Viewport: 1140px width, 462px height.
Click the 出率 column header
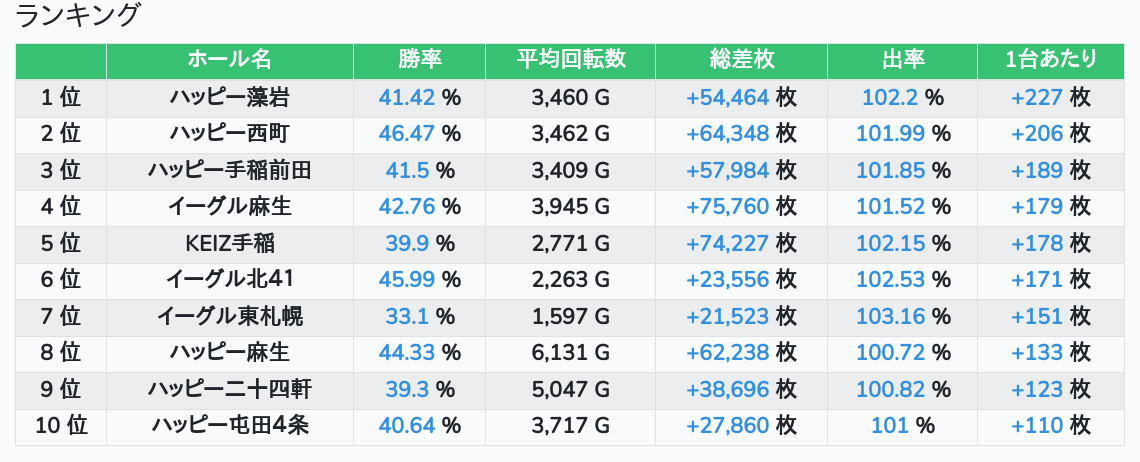point(902,60)
